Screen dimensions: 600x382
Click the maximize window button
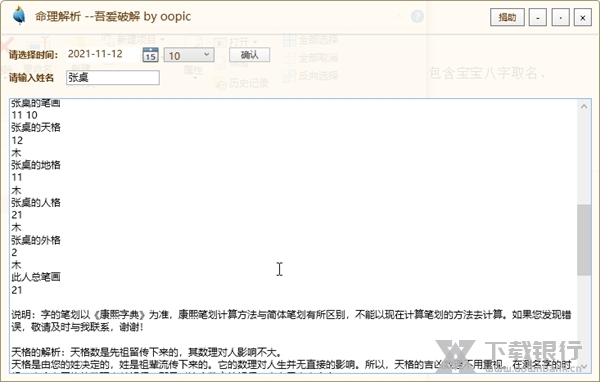tap(560, 17)
